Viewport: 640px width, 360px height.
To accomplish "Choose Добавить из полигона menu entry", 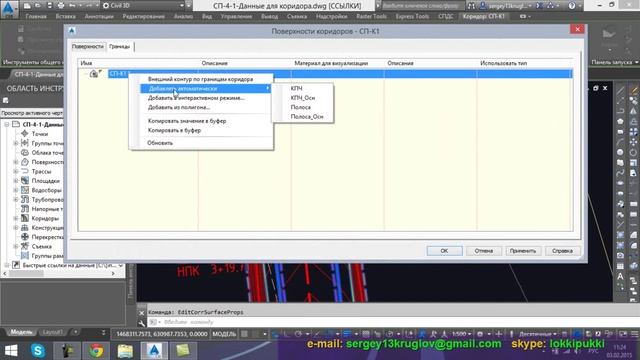I will pos(179,107).
